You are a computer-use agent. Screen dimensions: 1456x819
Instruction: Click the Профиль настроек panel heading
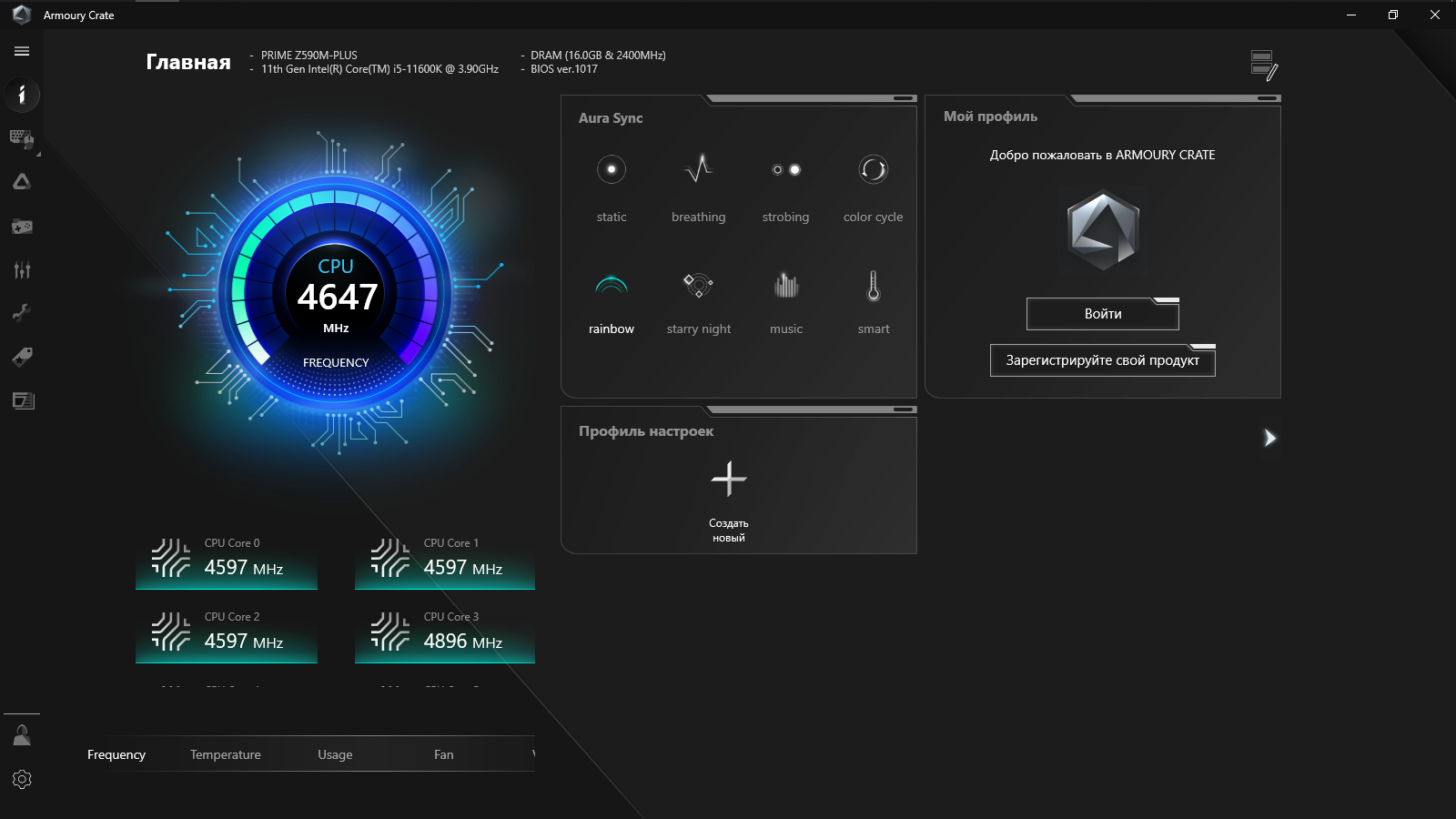coord(646,431)
